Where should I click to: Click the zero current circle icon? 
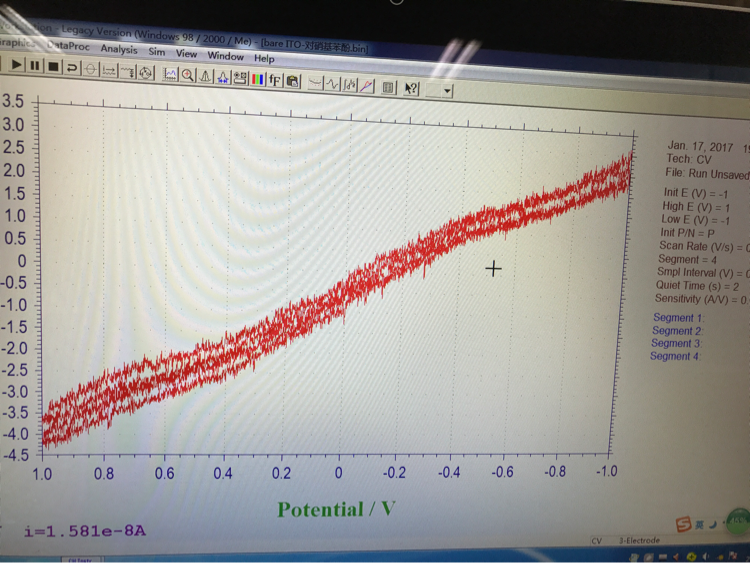coord(90,69)
